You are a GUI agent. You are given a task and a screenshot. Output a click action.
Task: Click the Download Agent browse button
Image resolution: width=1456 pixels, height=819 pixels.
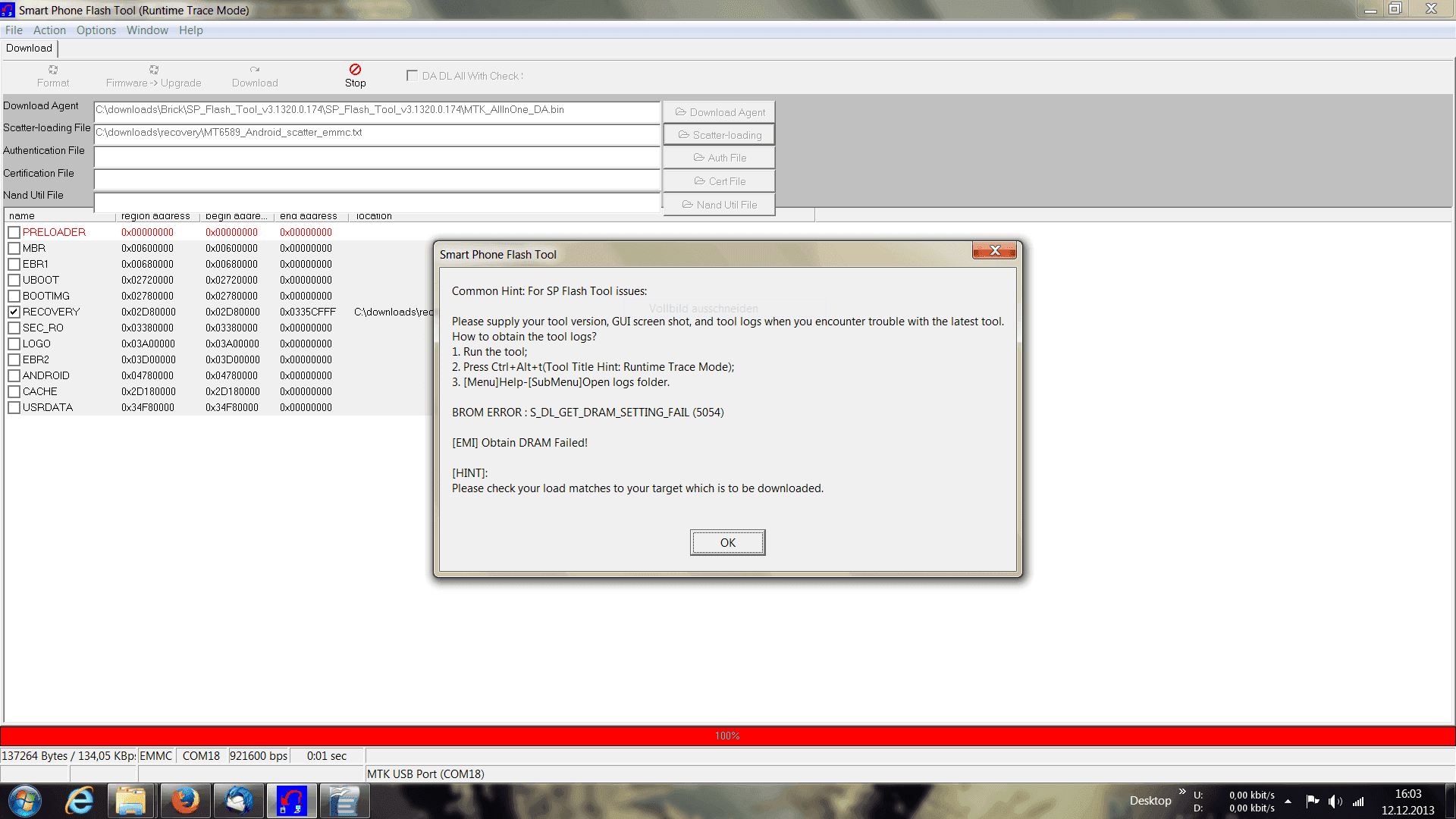[720, 112]
